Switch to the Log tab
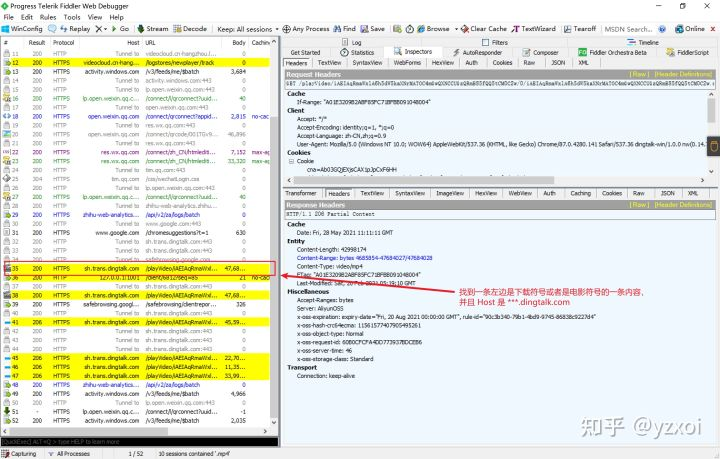720x459 pixels. point(352,42)
